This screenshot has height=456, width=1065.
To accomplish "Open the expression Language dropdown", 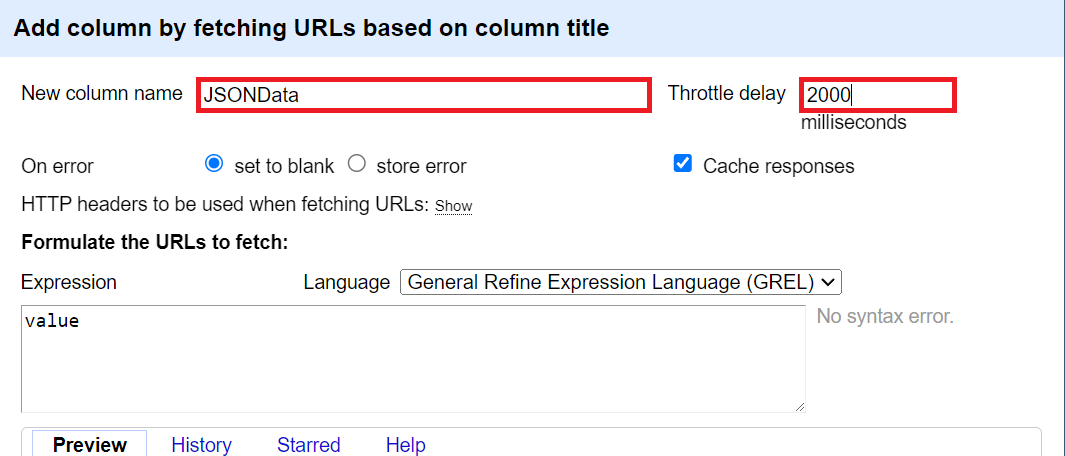I will pos(621,282).
